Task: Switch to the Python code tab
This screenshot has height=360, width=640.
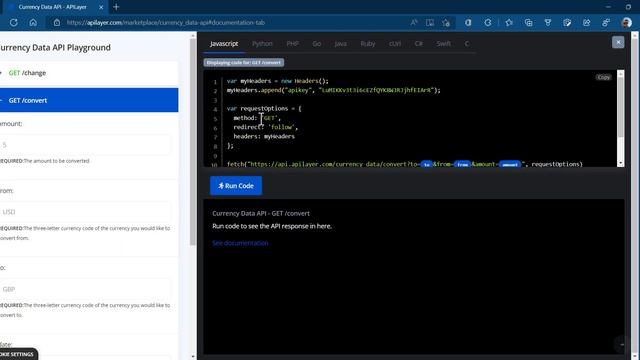Action: pyautogui.click(x=262, y=44)
